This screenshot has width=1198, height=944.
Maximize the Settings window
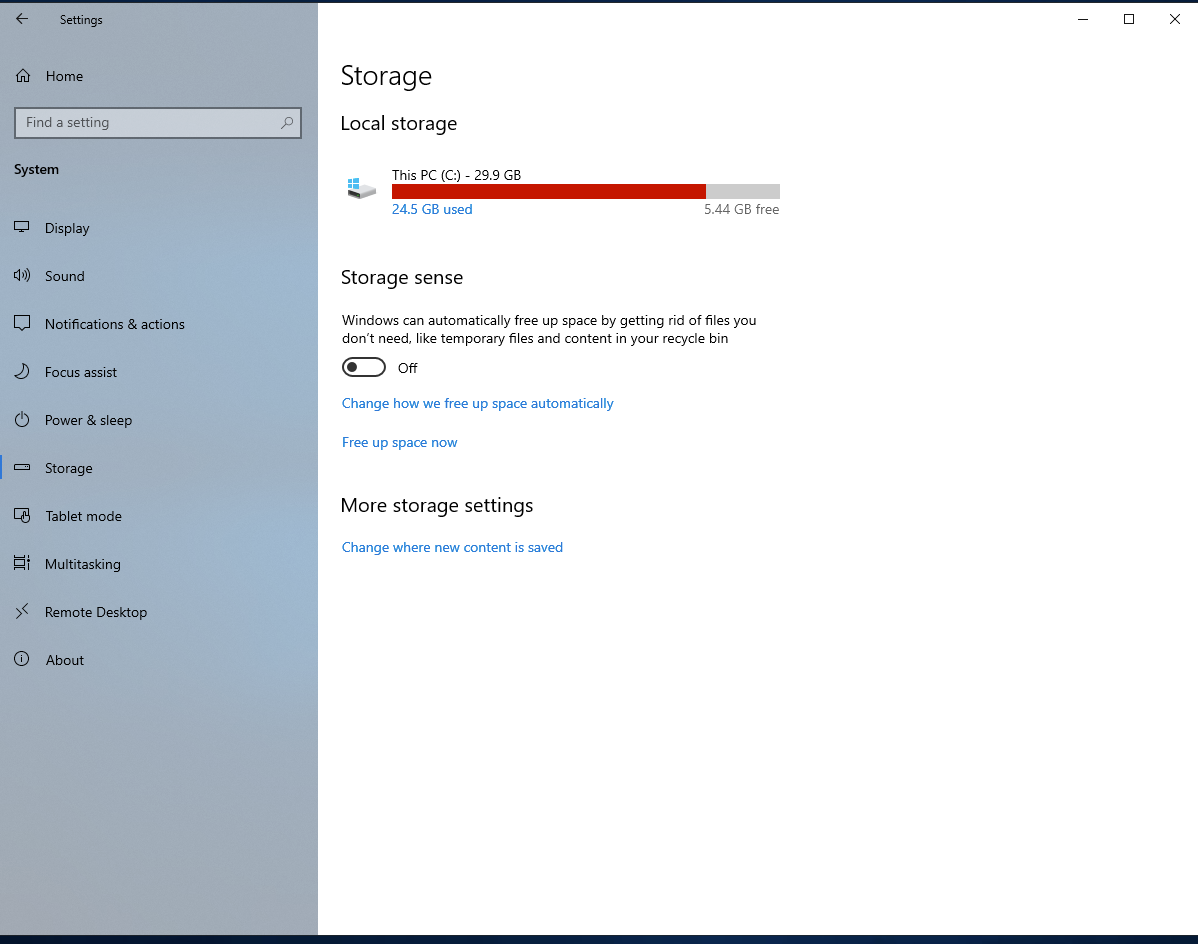click(x=1128, y=19)
